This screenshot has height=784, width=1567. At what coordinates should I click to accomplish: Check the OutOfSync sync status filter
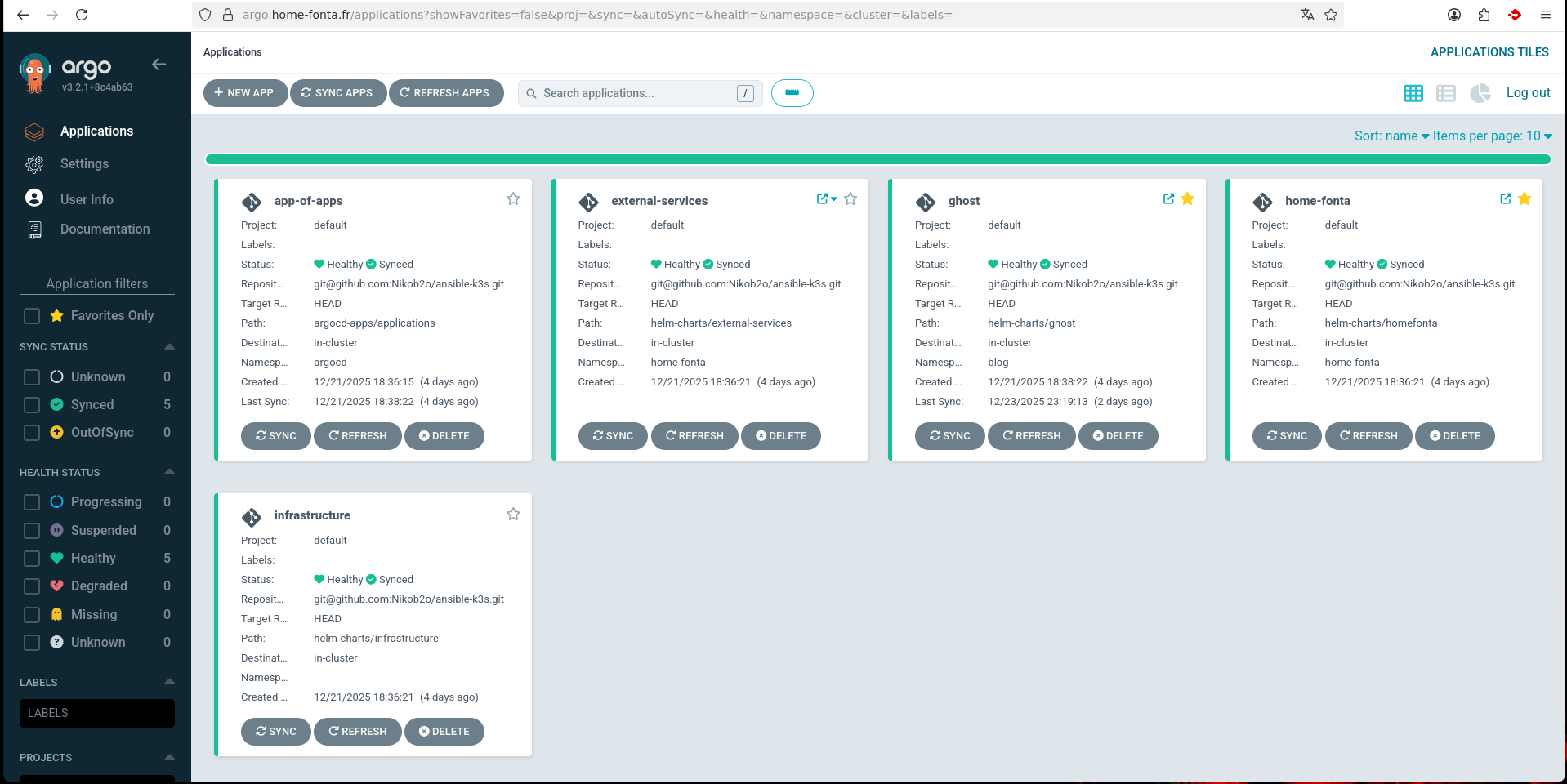(32, 433)
